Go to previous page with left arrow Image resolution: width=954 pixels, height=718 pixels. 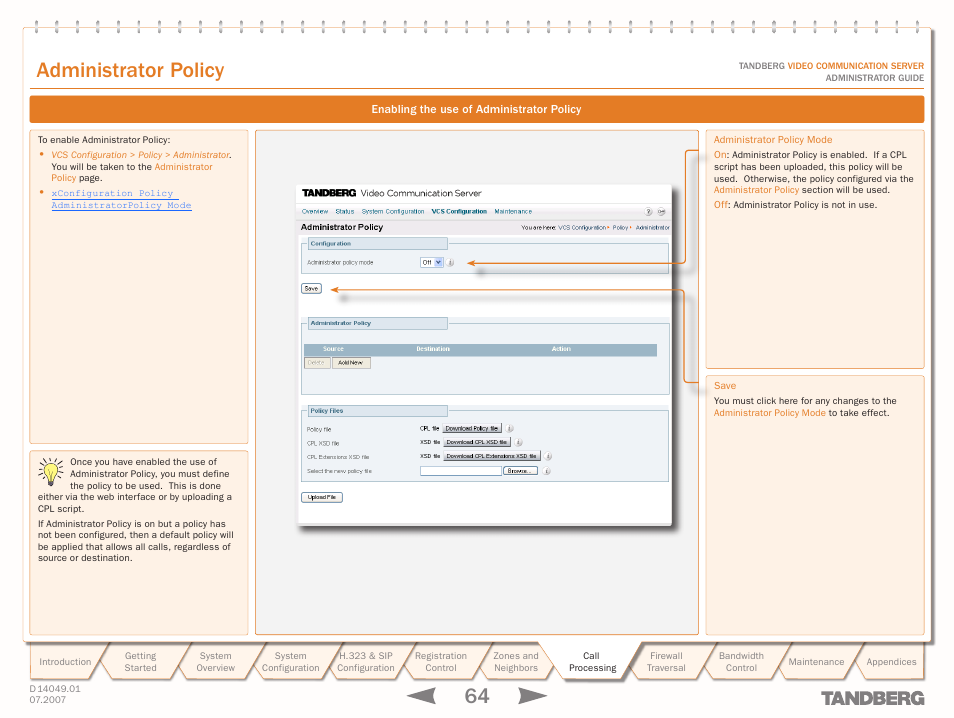pos(421,695)
